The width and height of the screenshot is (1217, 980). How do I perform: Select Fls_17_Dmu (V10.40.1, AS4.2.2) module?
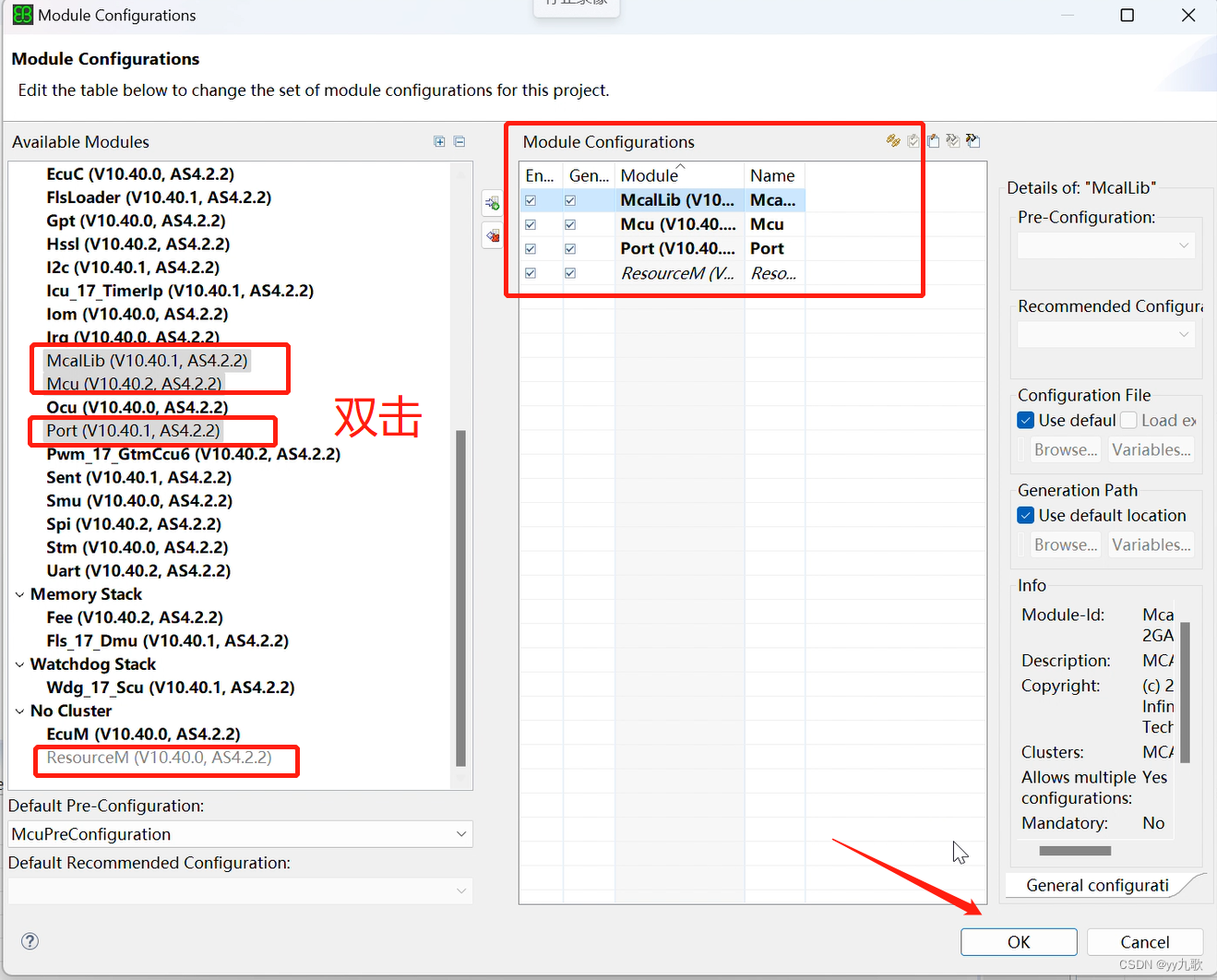coord(167,640)
